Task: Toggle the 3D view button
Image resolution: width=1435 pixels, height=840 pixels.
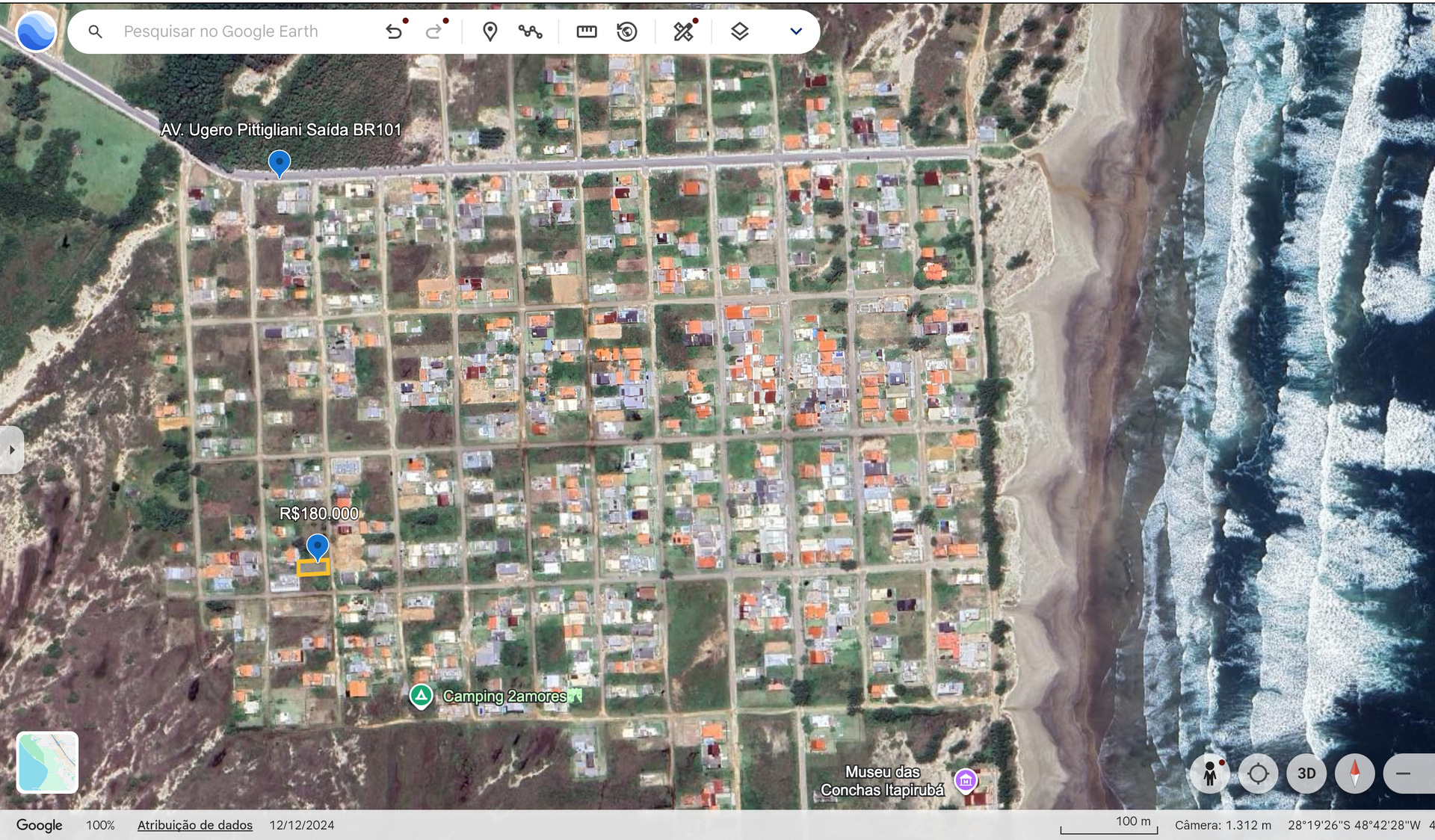Action: coord(1306,773)
